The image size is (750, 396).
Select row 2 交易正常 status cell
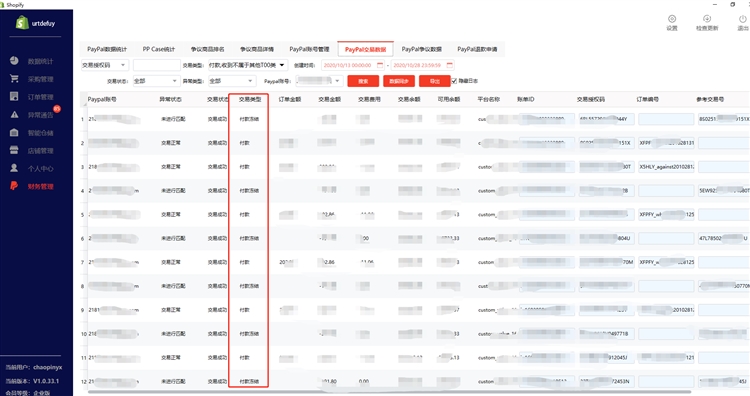click(x=171, y=143)
